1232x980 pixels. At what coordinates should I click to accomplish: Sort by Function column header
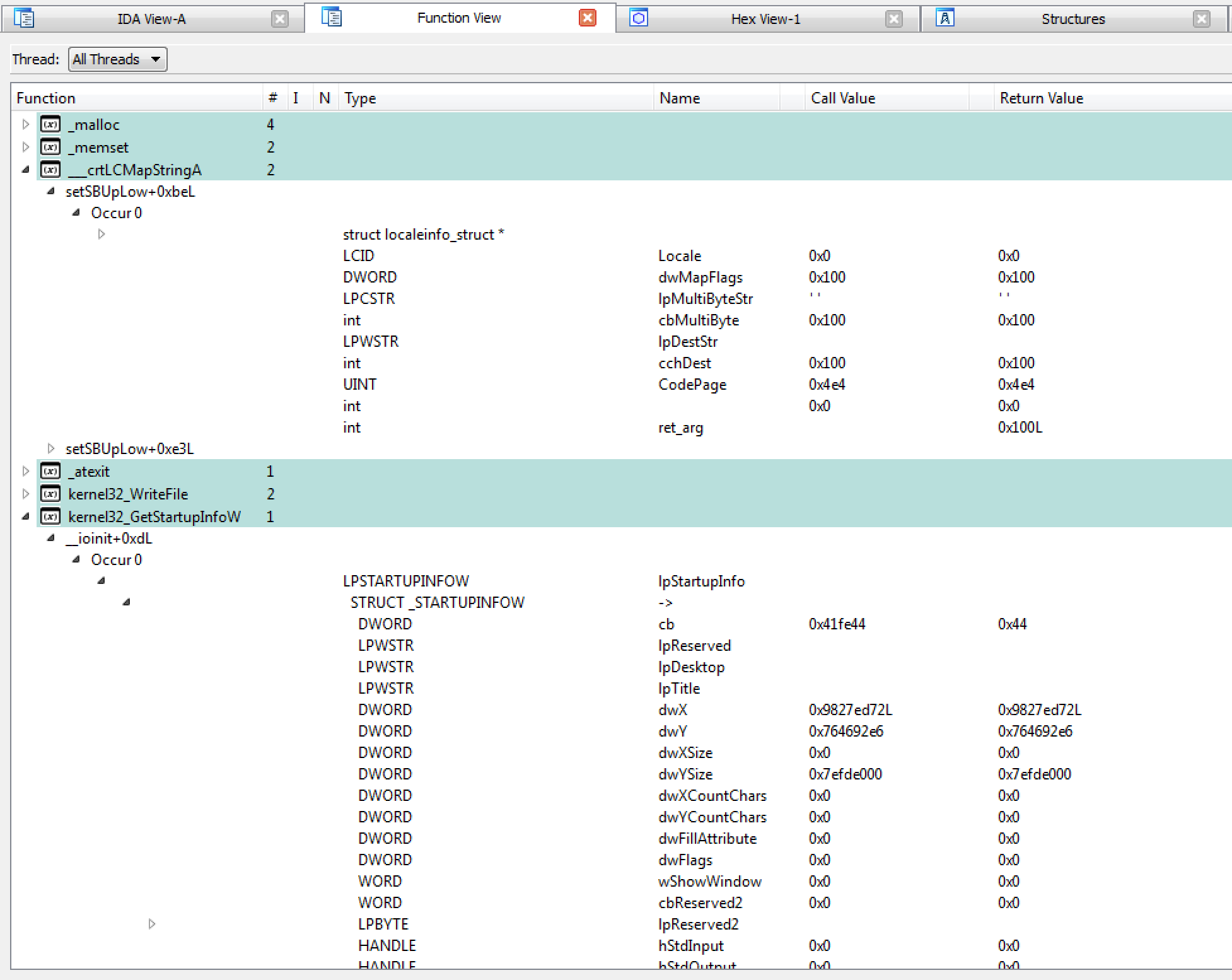point(137,98)
